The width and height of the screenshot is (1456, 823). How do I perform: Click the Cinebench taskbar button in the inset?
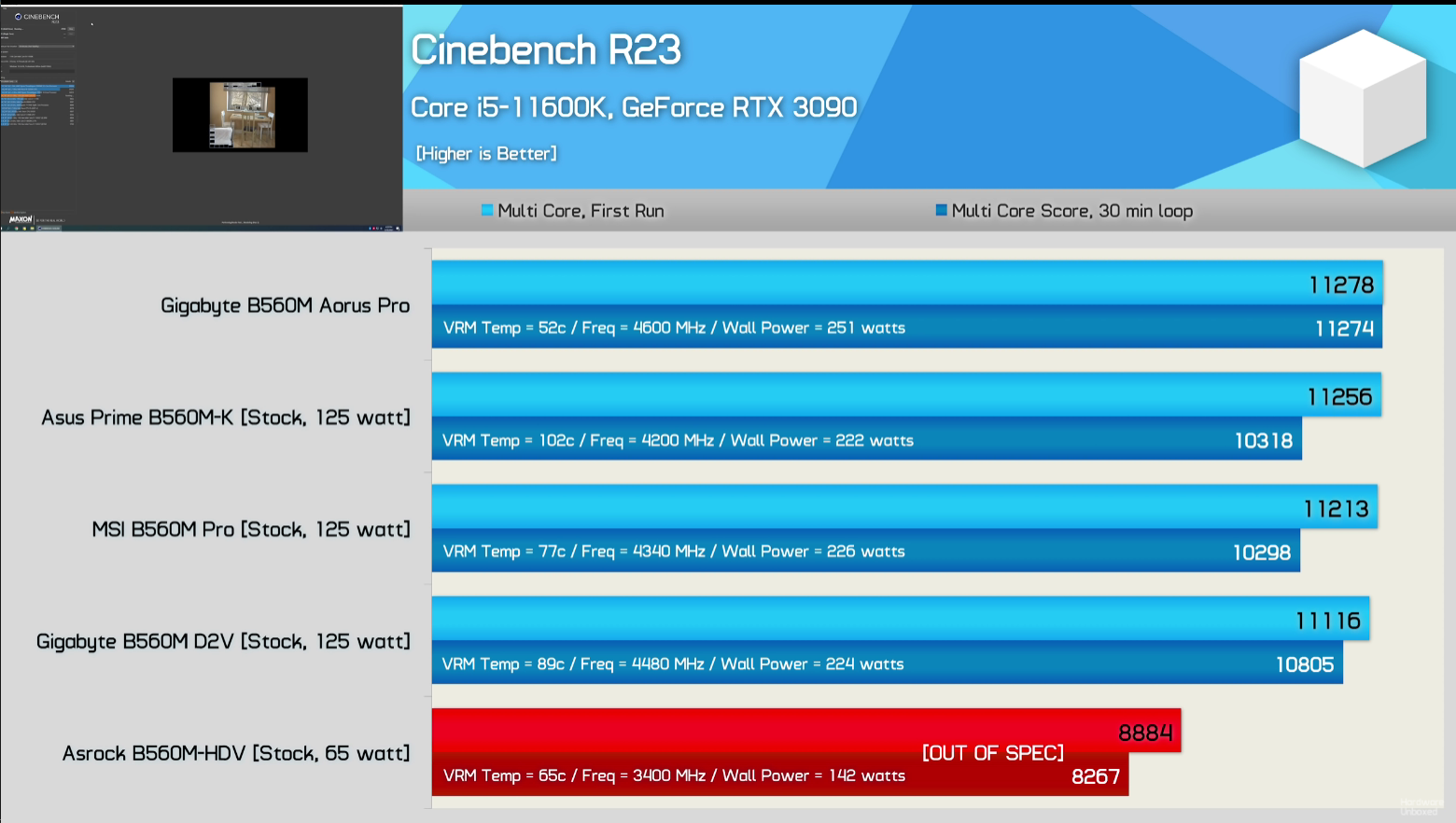point(49,228)
